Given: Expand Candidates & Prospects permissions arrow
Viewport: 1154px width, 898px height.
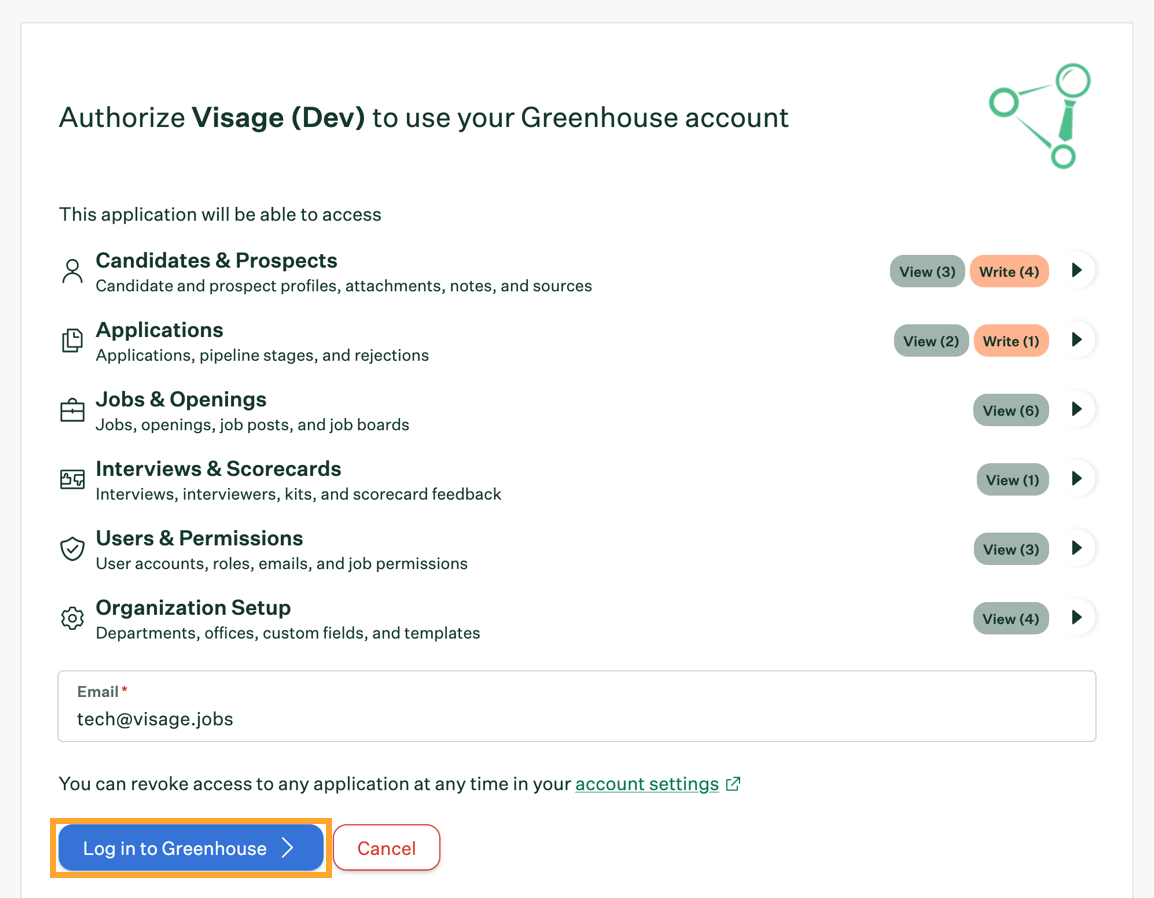Looking at the screenshot, I should click(x=1077, y=270).
